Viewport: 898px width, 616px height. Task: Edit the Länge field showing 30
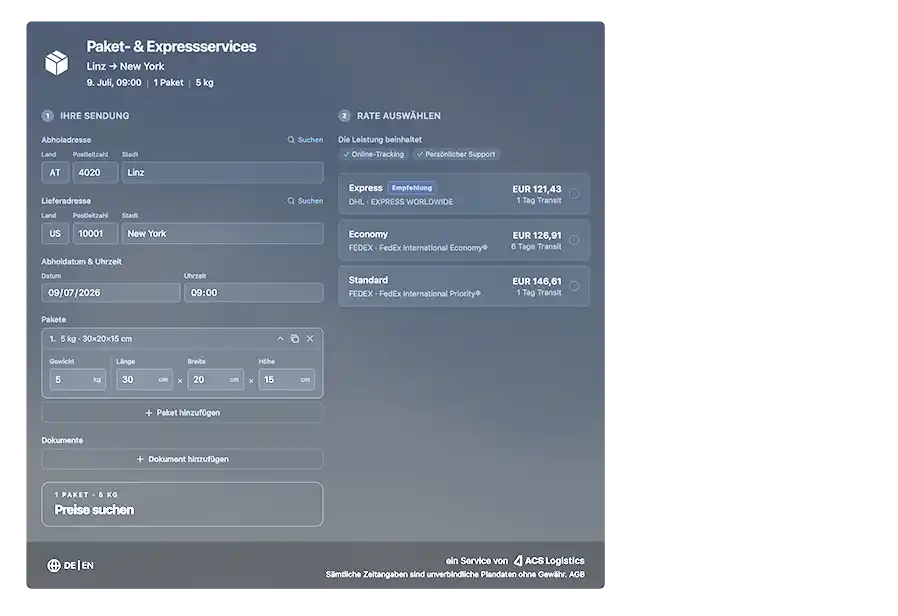click(144, 380)
